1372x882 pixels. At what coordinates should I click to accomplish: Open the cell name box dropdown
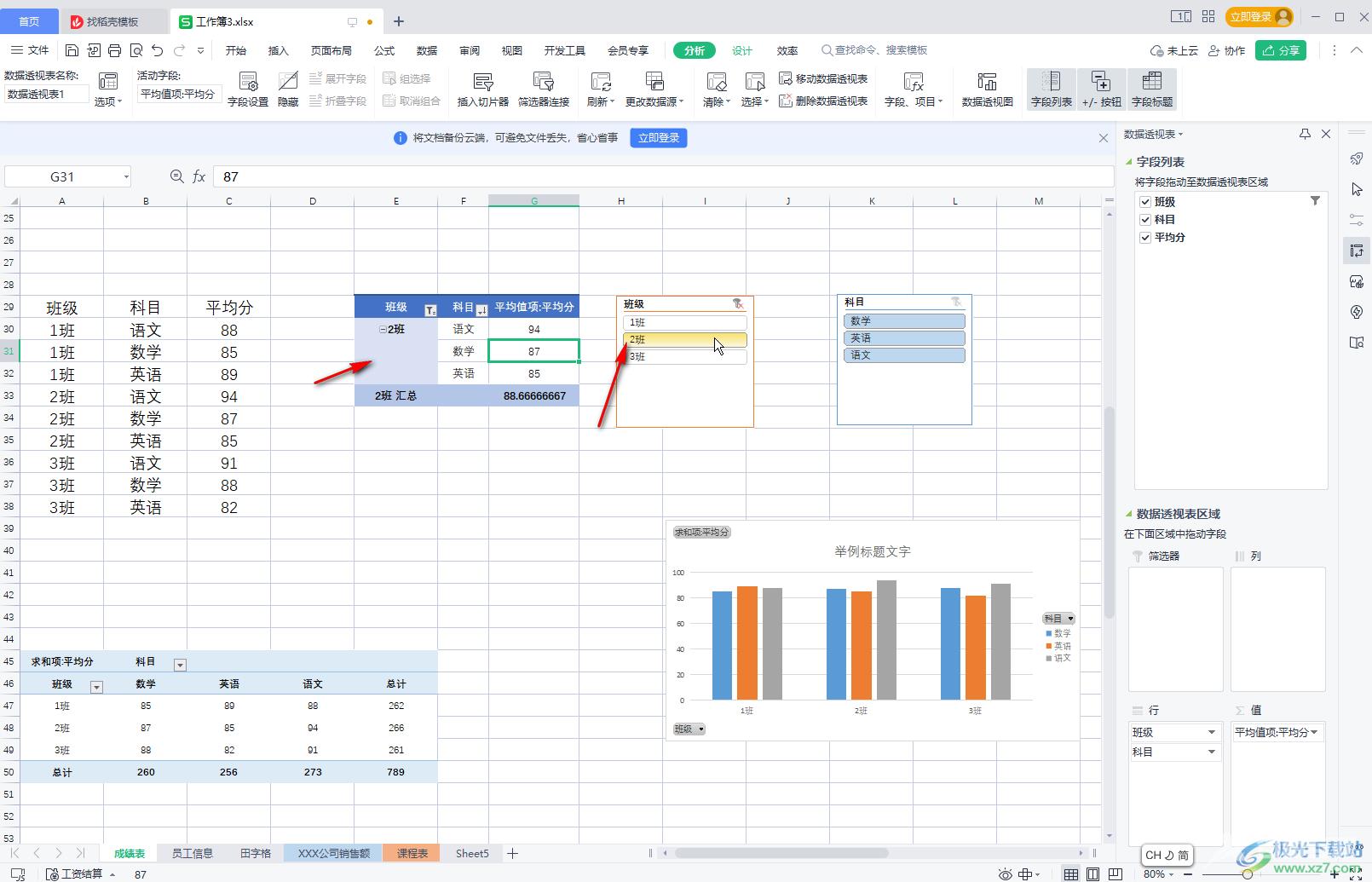[126, 176]
